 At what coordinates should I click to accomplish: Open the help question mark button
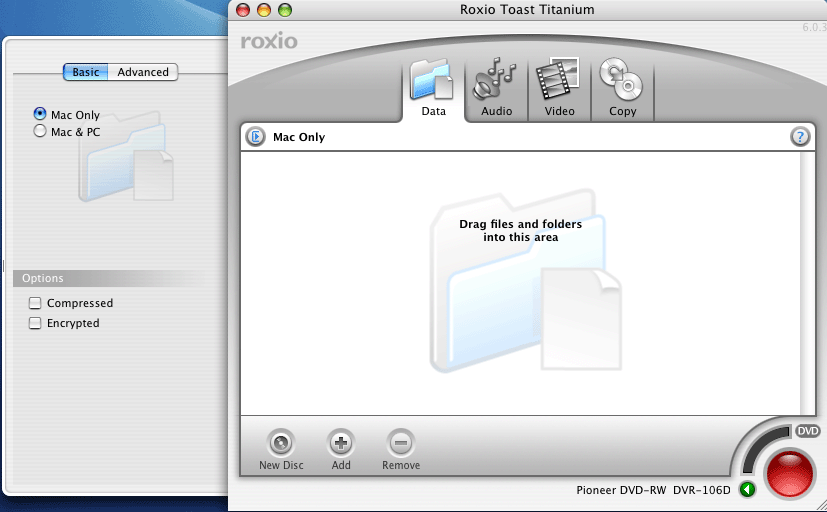(x=800, y=137)
